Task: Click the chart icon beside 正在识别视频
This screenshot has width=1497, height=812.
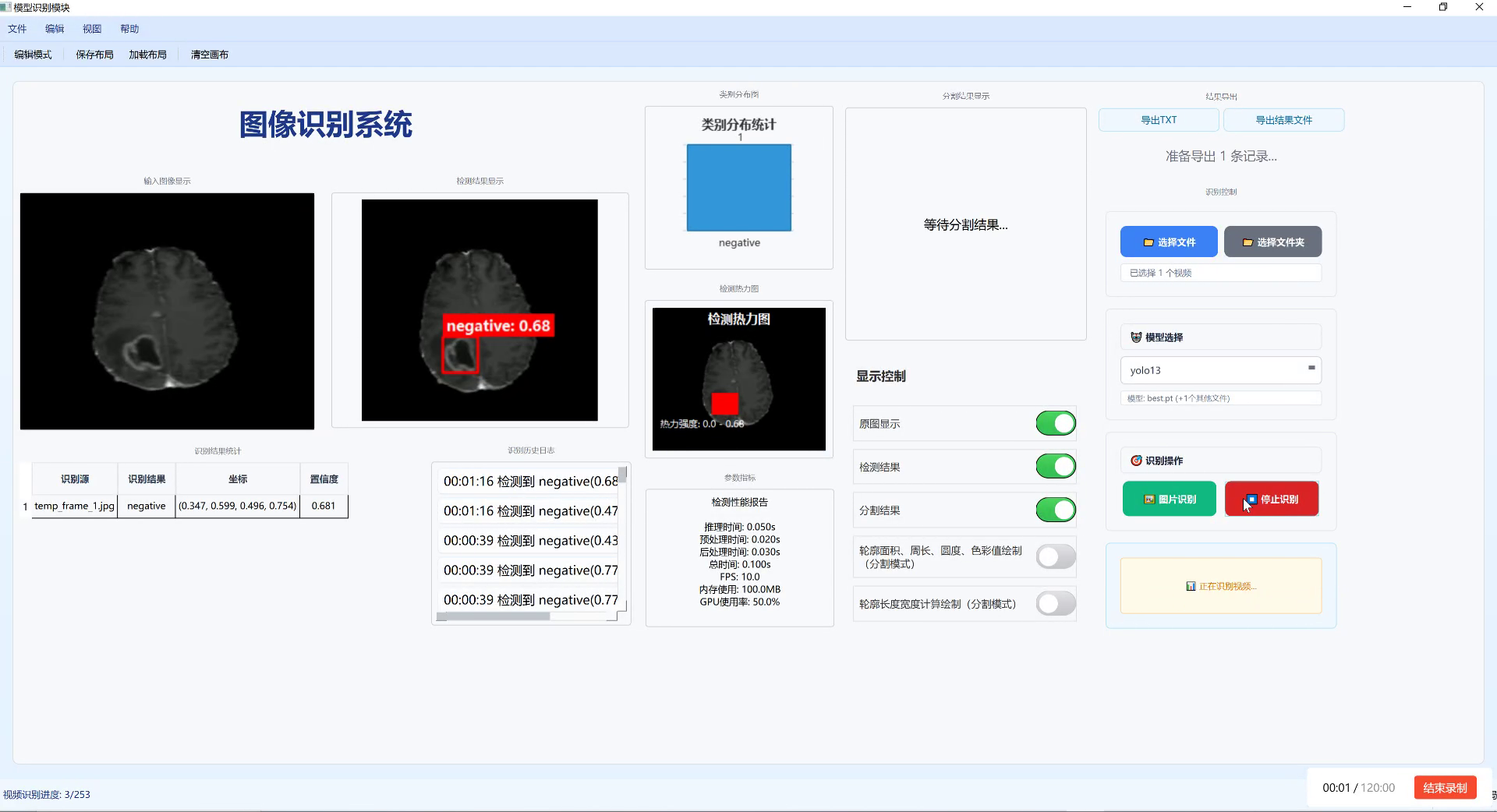Action: 1191,586
